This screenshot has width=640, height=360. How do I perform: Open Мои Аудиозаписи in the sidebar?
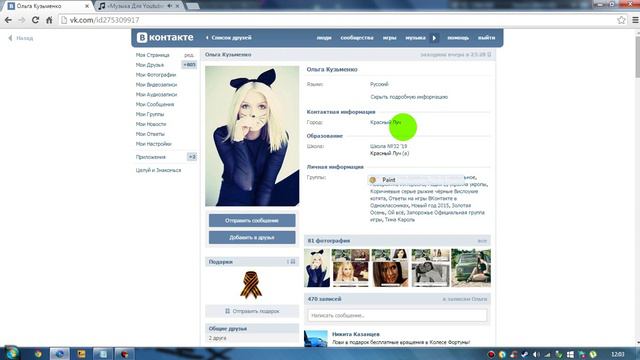(156, 94)
